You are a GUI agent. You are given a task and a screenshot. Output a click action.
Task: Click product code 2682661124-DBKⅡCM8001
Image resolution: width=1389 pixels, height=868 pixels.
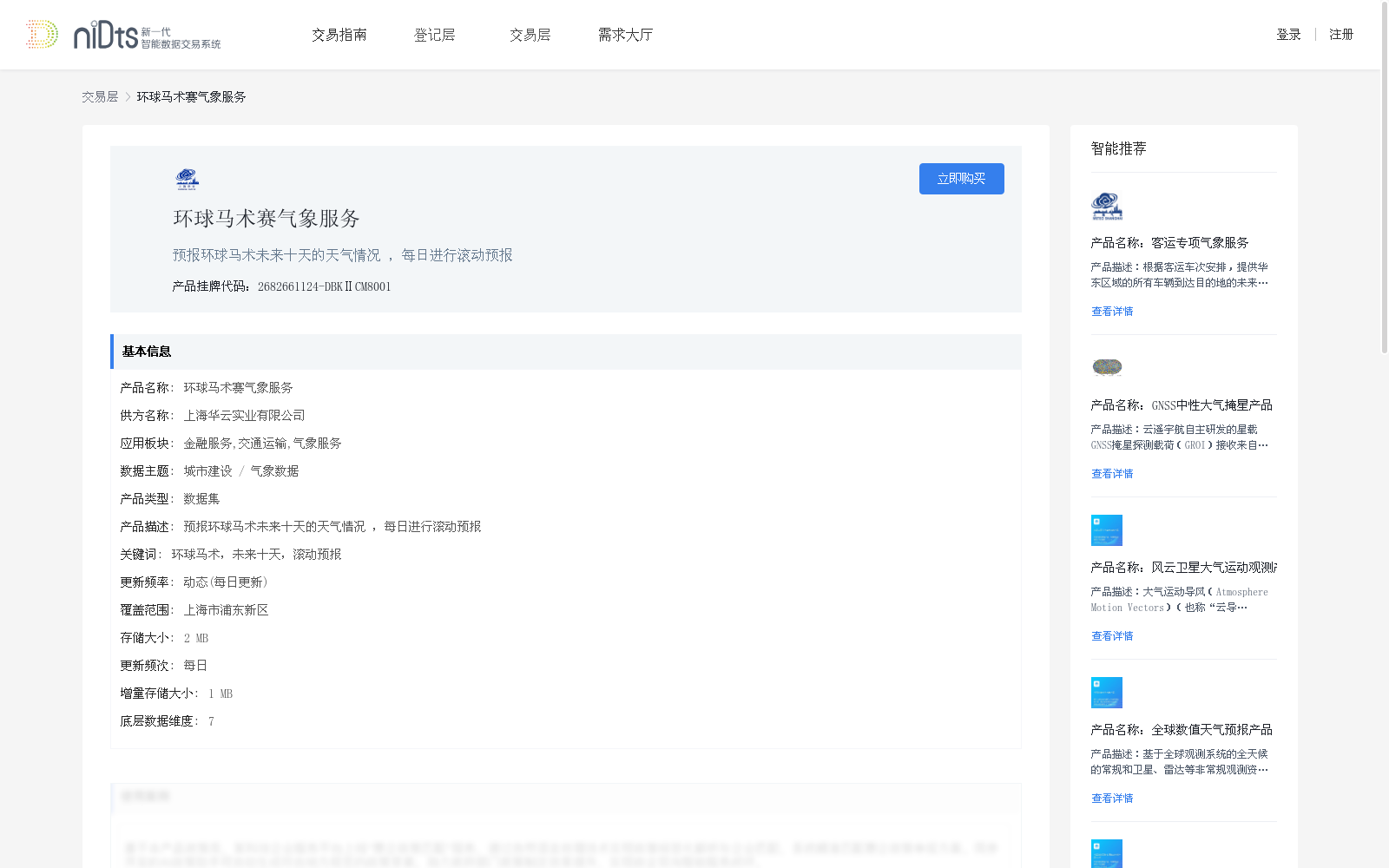pos(325,287)
